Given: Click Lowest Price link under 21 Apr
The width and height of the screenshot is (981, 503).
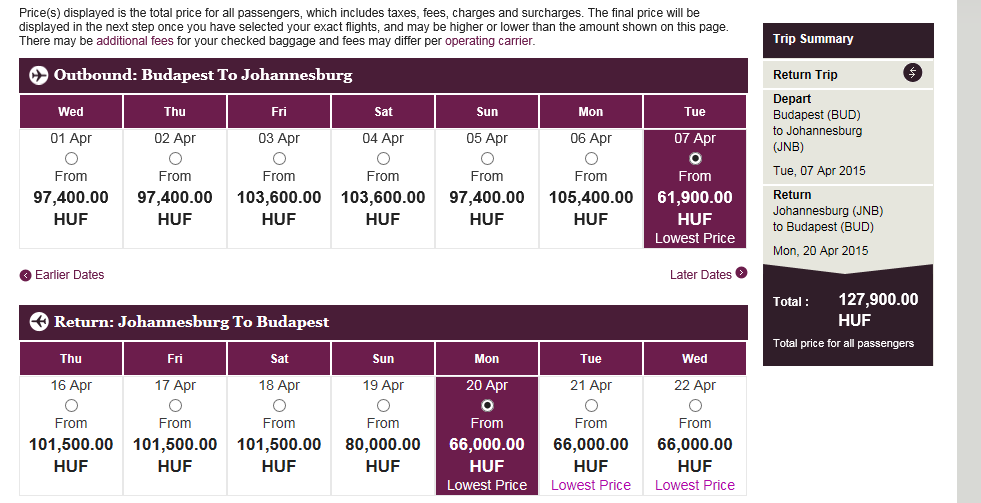Looking at the screenshot, I should click(591, 485).
